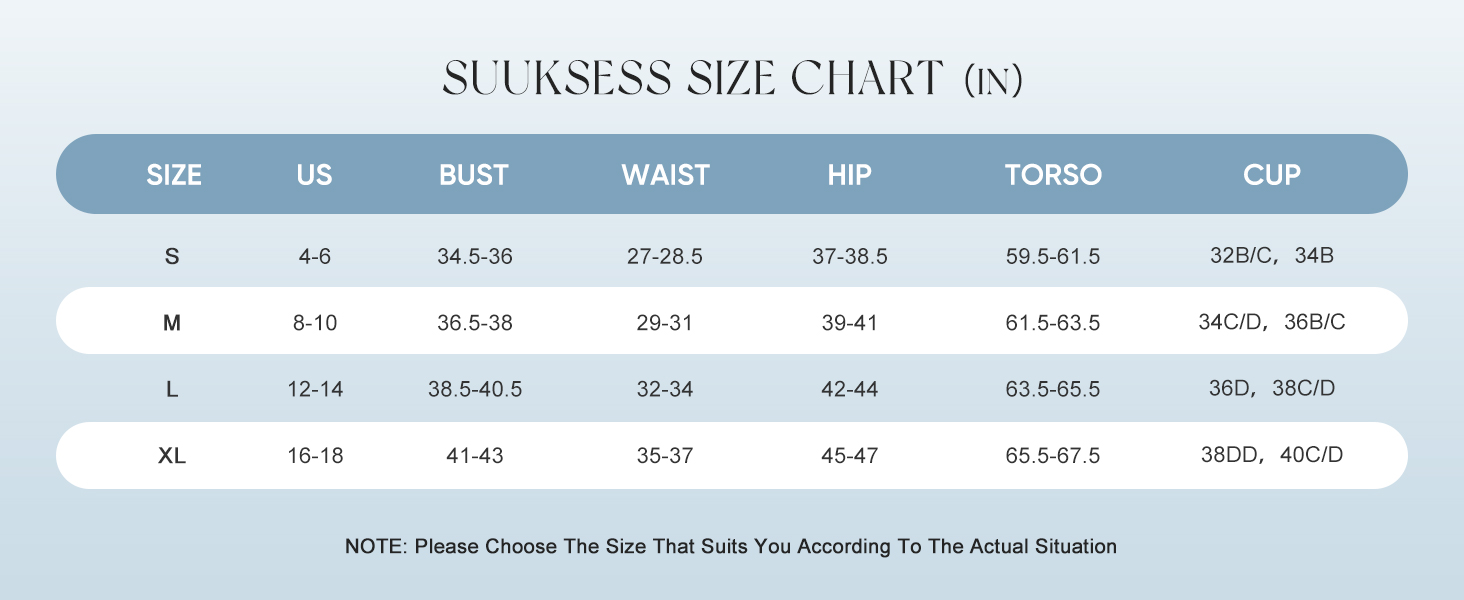Click the 65.5-67.5 torso value
Screen dimensions: 1464x600
[x=1053, y=457]
